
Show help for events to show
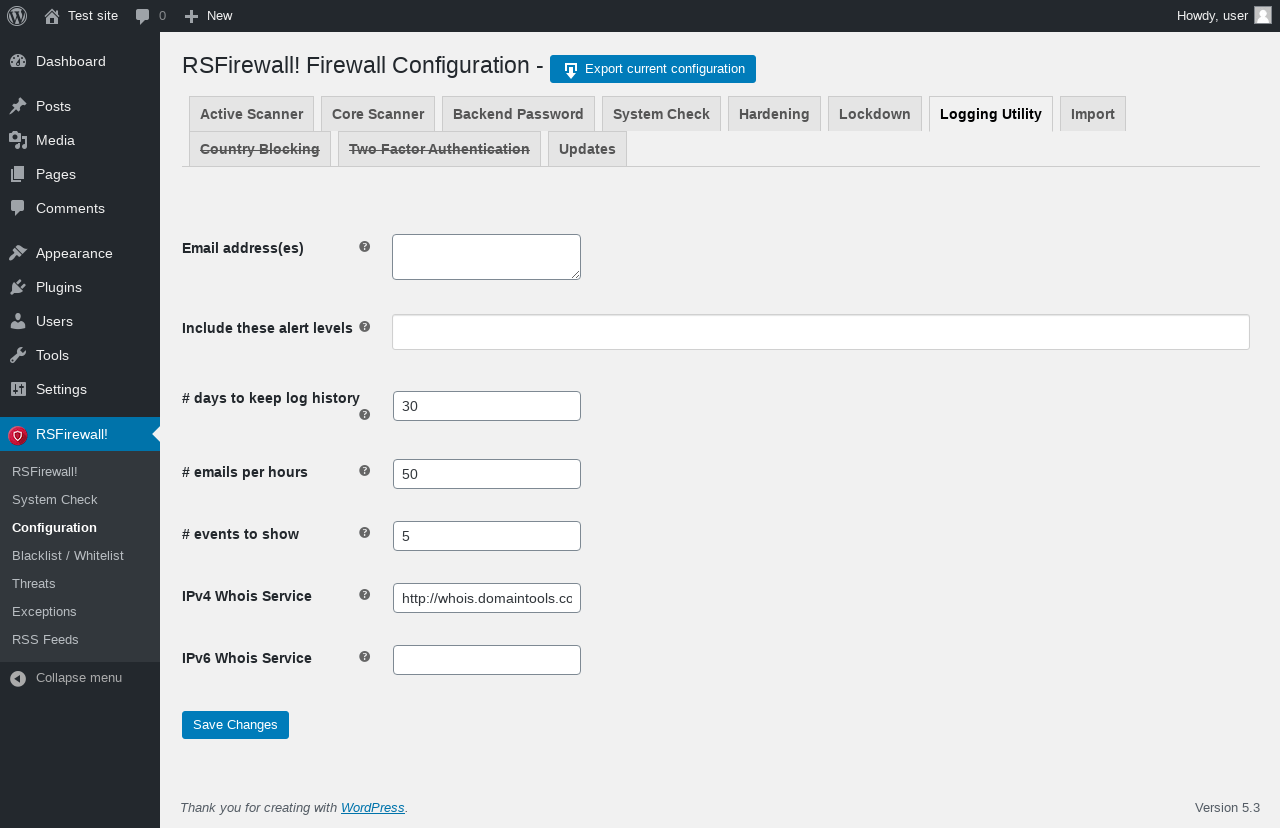(x=365, y=532)
